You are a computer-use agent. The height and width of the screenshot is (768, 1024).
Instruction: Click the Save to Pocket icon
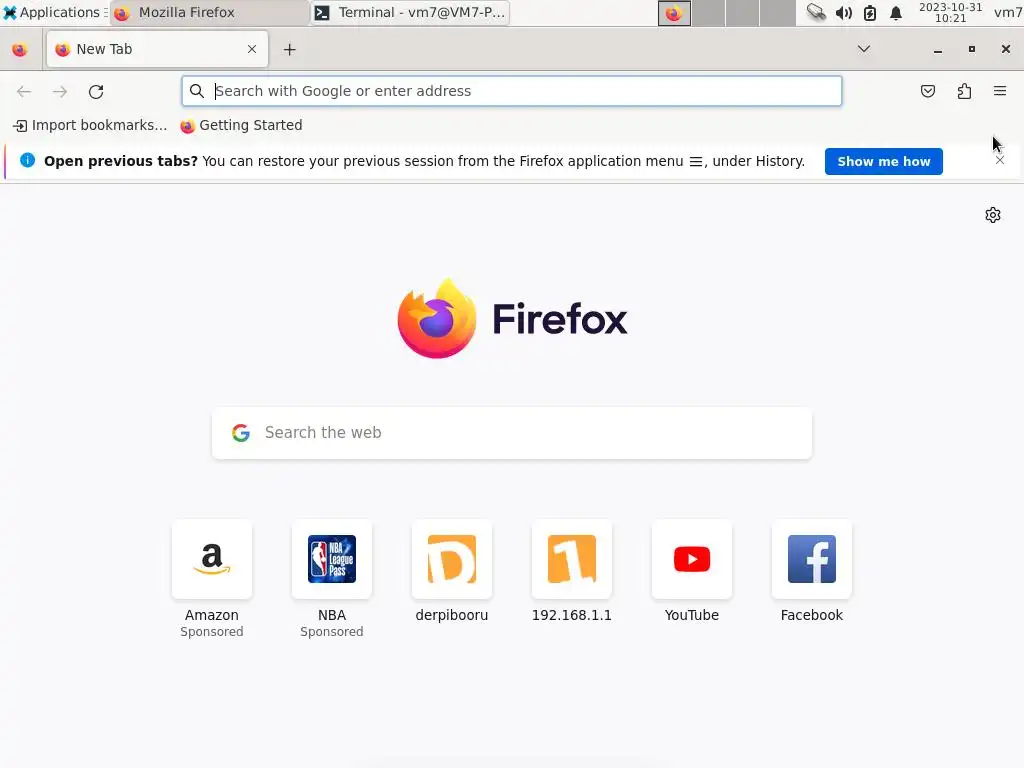coord(927,91)
